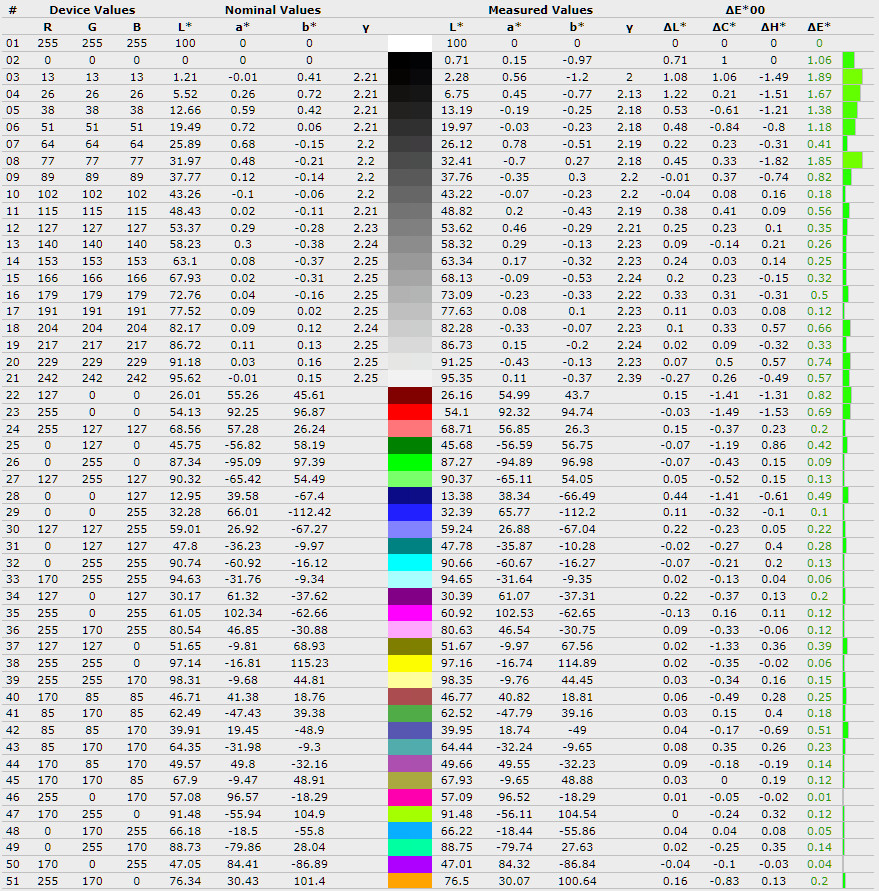
Task: Click the mid-gray swatch in row 12
Action: pyautogui.click(x=410, y=228)
